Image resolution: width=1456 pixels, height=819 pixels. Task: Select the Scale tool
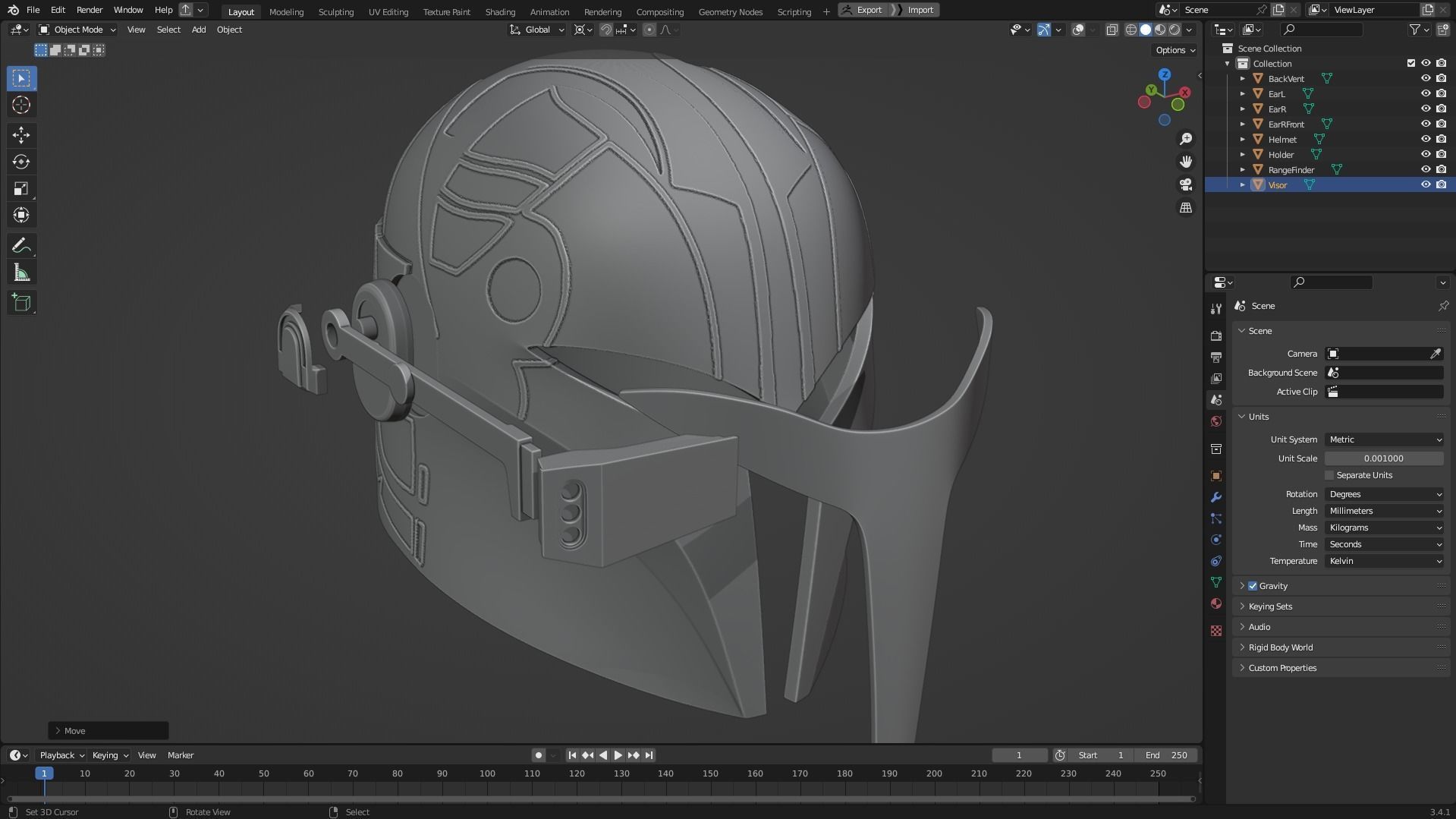pyautogui.click(x=21, y=188)
